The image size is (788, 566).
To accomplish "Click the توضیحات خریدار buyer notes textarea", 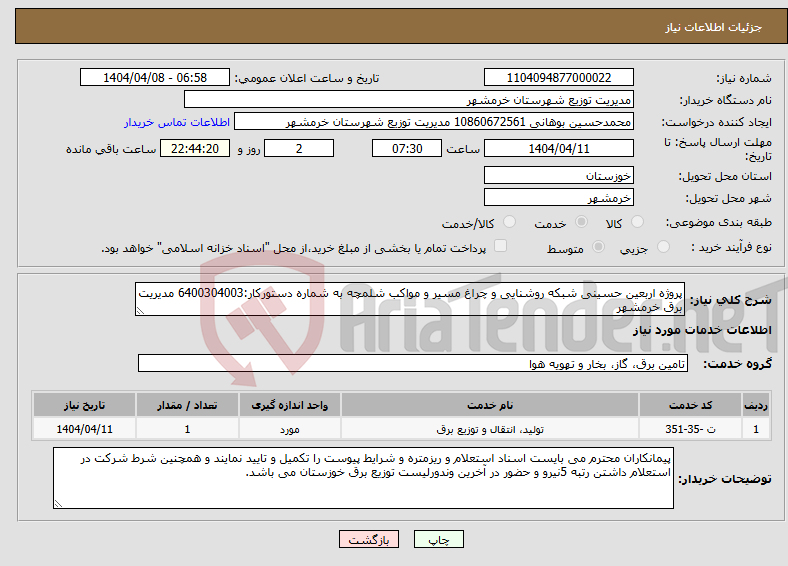I will [363, 478].
